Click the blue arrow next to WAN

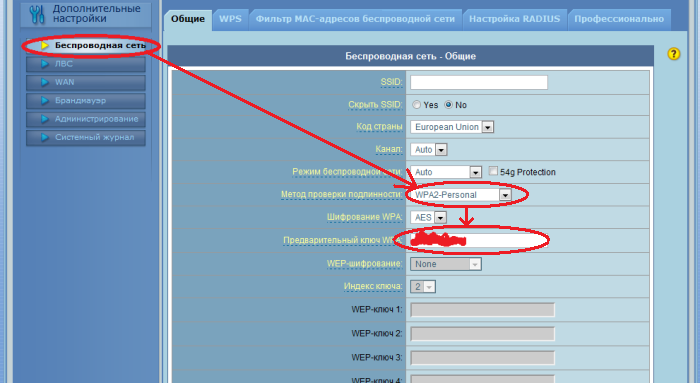click(45, 82)
